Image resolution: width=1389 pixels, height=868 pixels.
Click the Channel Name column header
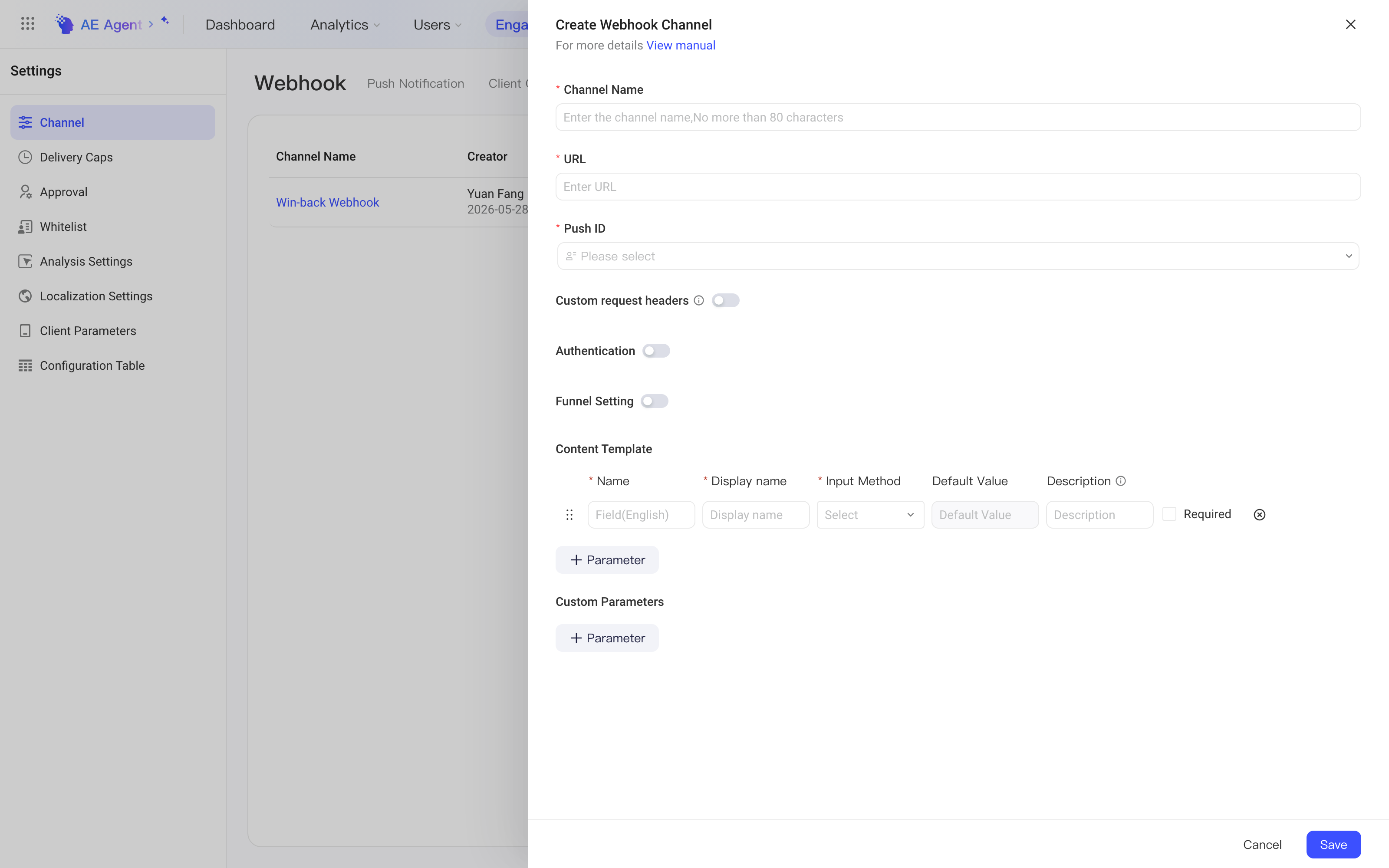click(316, 156)
